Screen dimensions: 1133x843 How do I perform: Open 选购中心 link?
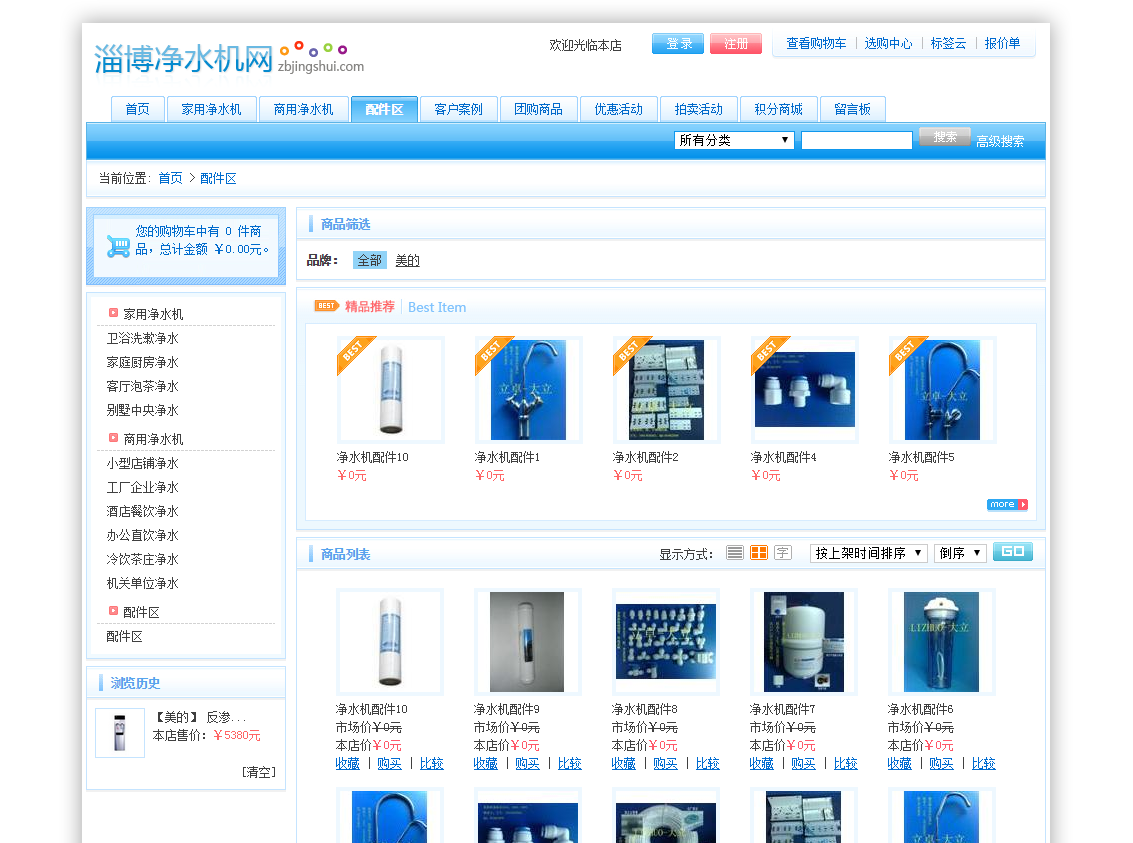click(888, 43)
